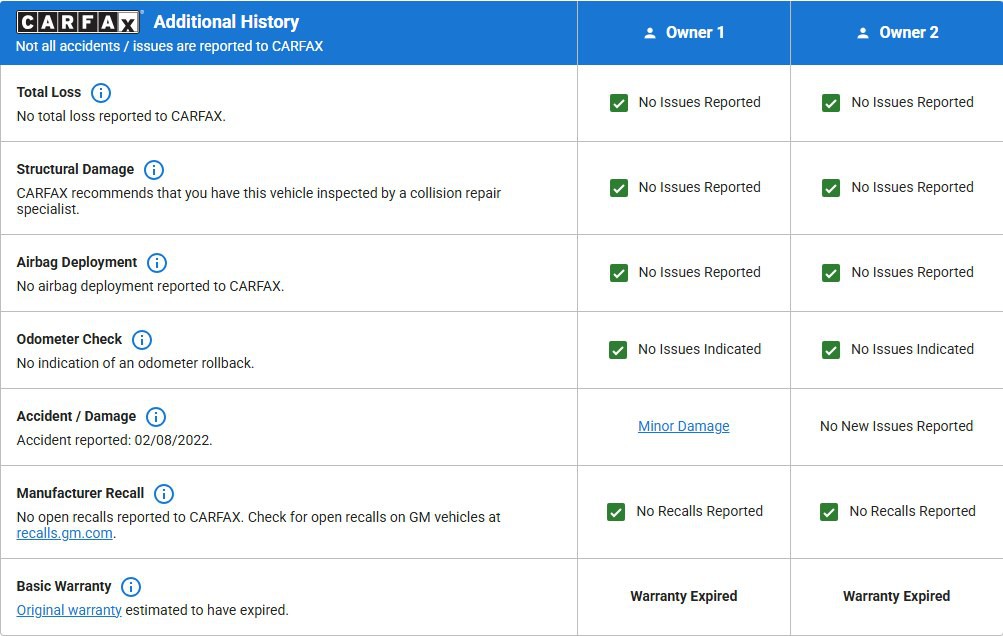Click Owner 2 'No Recalls Reported' text
The width and height of the screenshot is (1003, 636).
913,511
